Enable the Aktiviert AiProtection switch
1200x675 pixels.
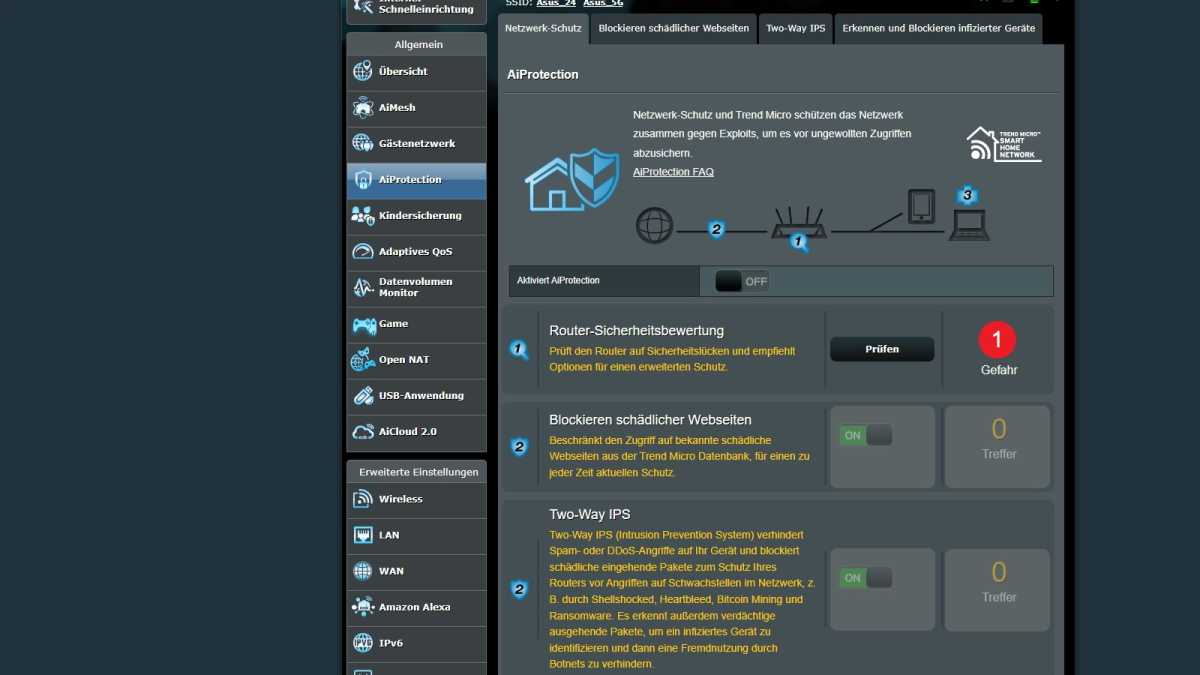[x=742, y=281]
